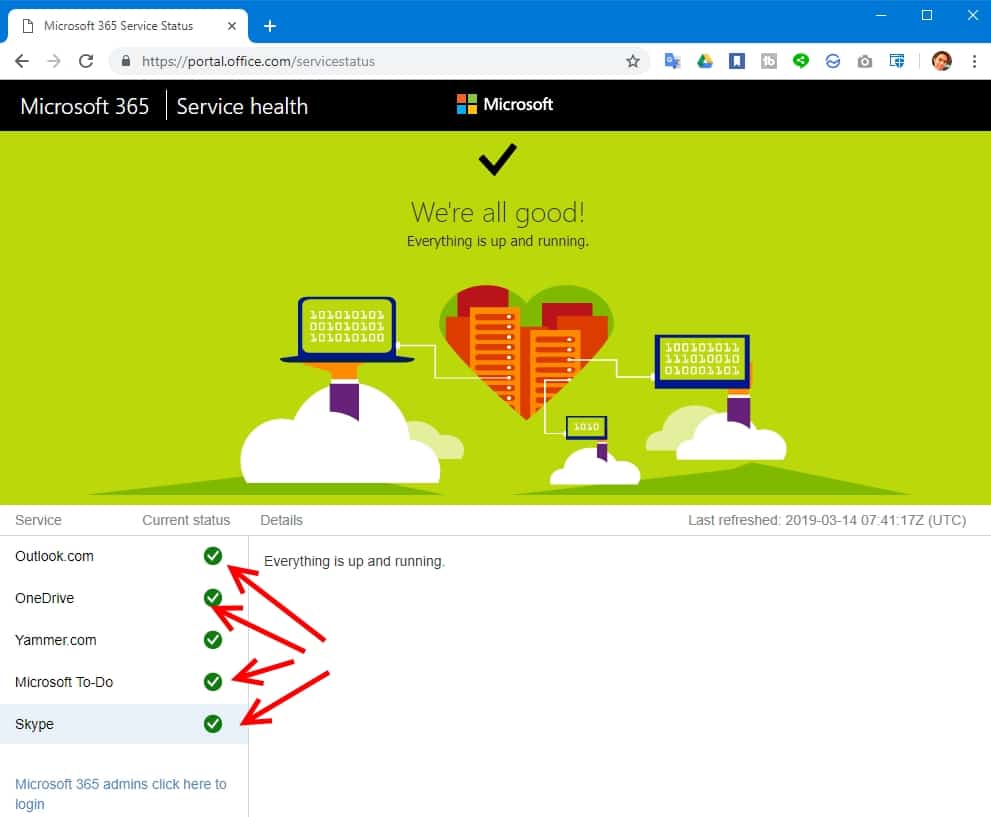Click the reload page icon
Viewport: 991px width, 817px height.
86,61
